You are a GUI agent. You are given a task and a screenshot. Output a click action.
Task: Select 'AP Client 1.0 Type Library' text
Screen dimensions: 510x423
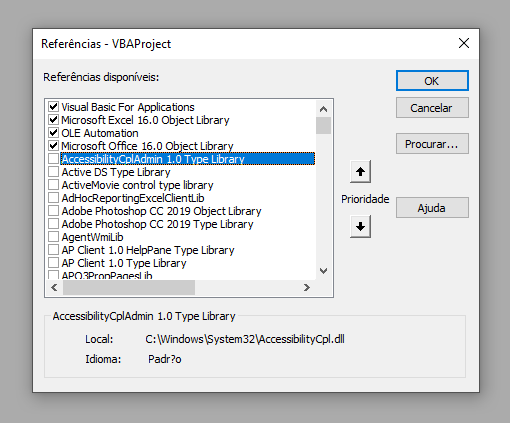pyautogui.click(x=124, y=263)
